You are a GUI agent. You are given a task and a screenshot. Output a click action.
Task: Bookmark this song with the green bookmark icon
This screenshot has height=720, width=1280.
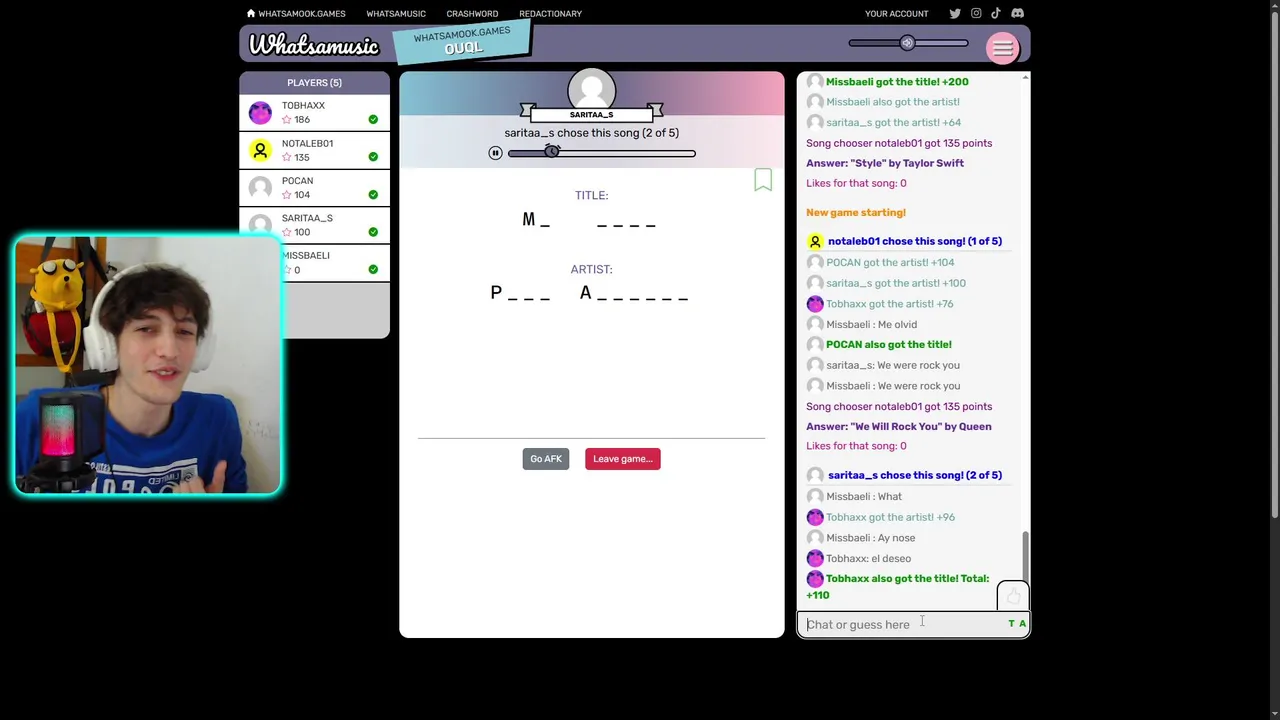[763, 180]
